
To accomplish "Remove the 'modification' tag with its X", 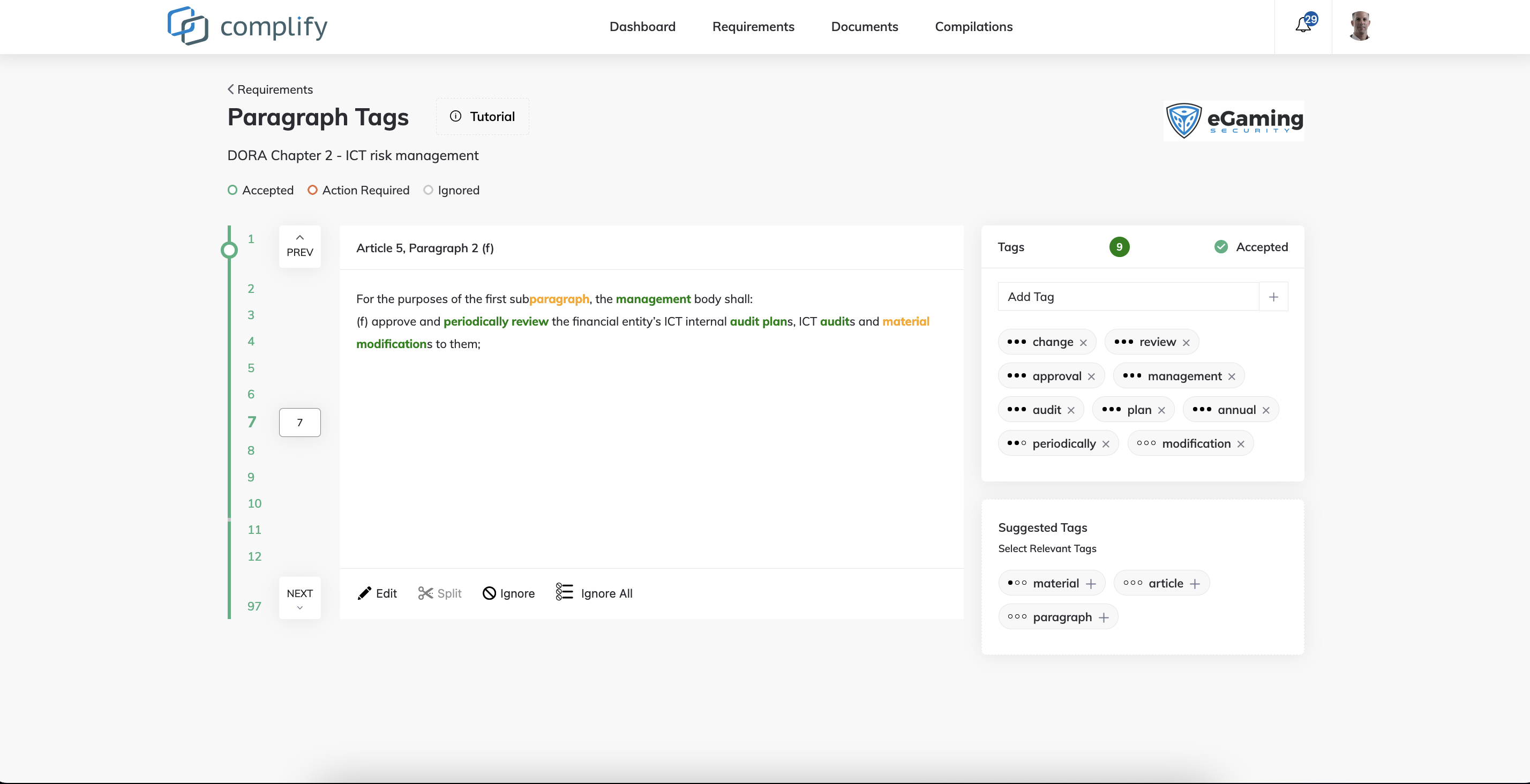I will (1241, 444).
